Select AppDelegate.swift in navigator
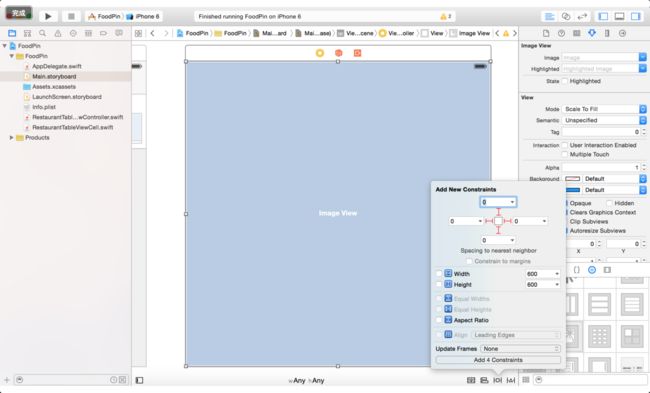 point(57,66)
